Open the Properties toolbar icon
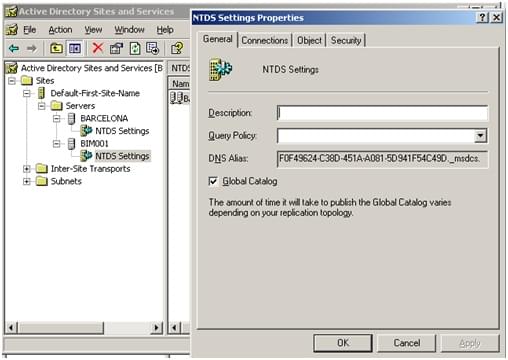This screenshot has width=508, height=360. click(x=116, y=48)
